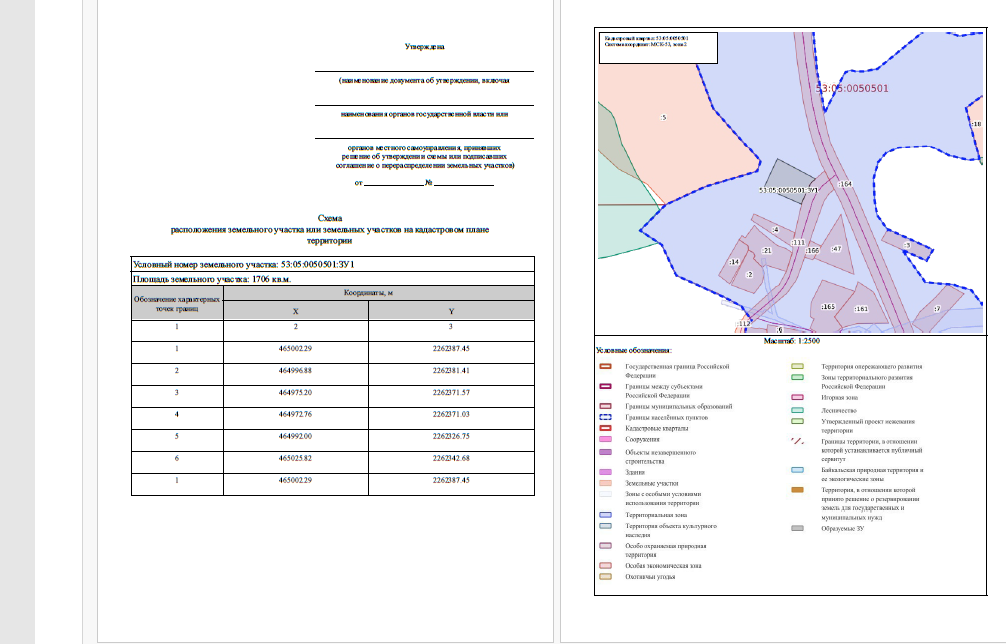1006x644 pixels.
Task: Select the X value 465025.82
Action: 295,459
